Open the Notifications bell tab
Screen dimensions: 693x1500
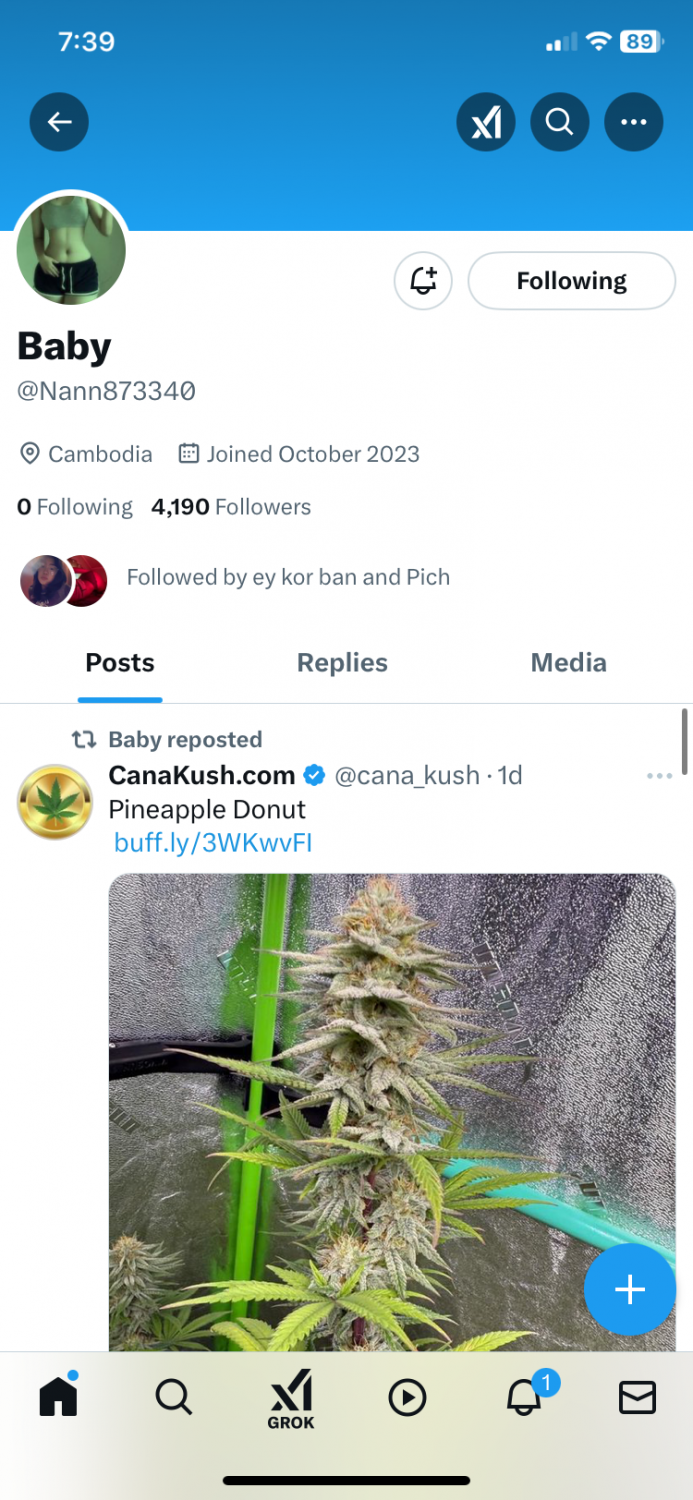(525, 1396)
